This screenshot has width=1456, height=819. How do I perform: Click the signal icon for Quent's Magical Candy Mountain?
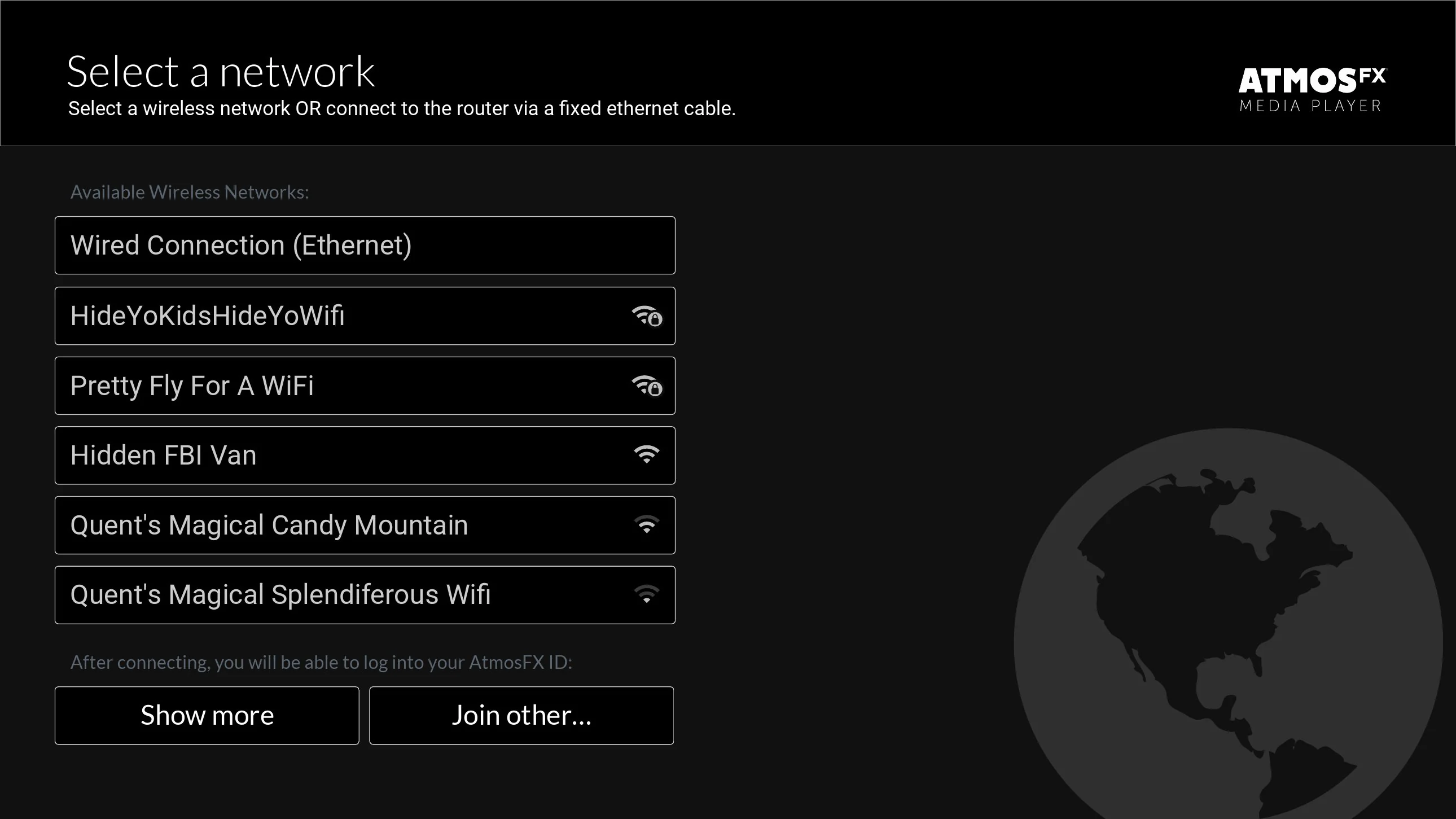coord(647,525)
